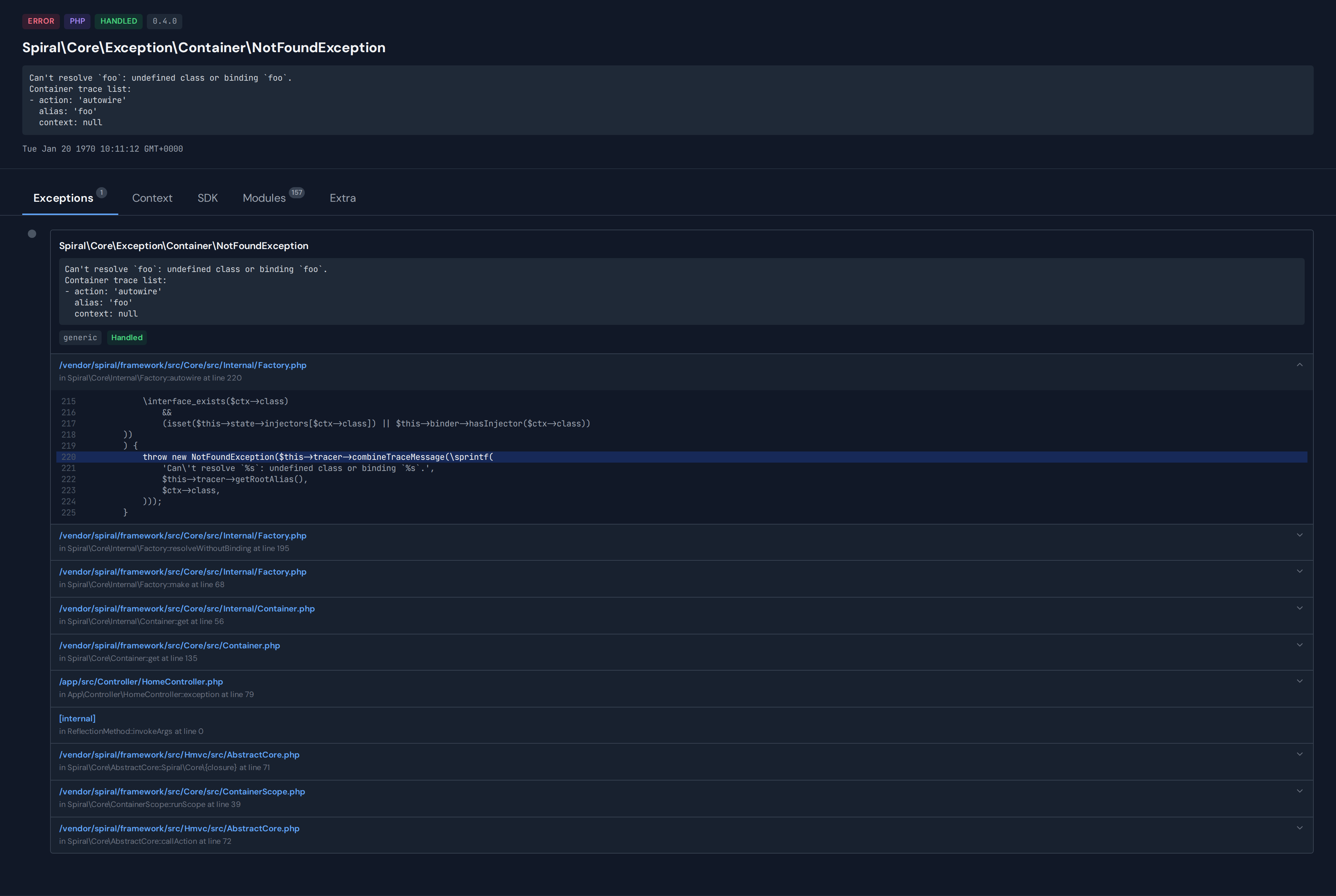
Task: Select the Exceptions tab
Action: (x=63, y=198)
